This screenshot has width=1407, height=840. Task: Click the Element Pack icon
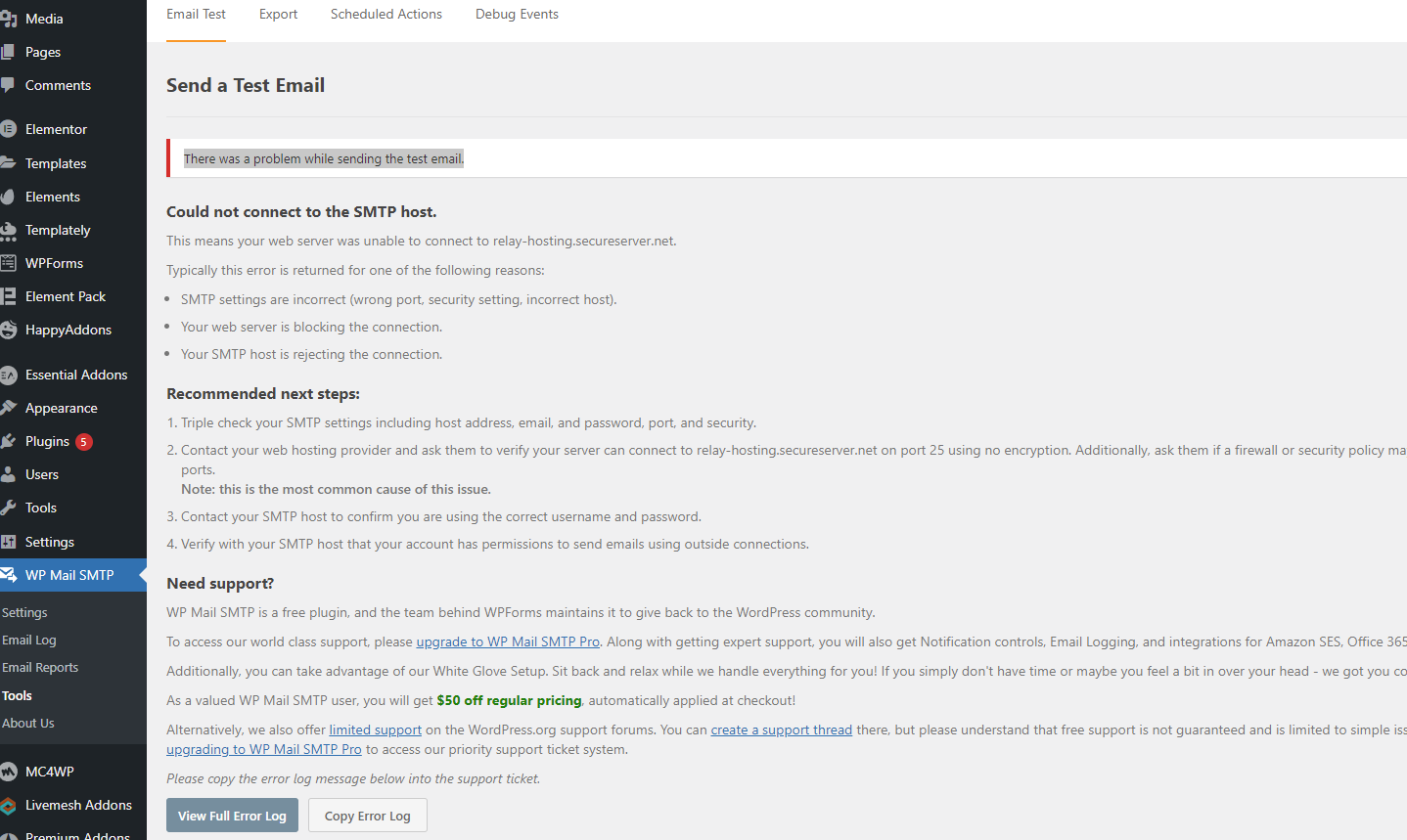[x=8, y=296]
